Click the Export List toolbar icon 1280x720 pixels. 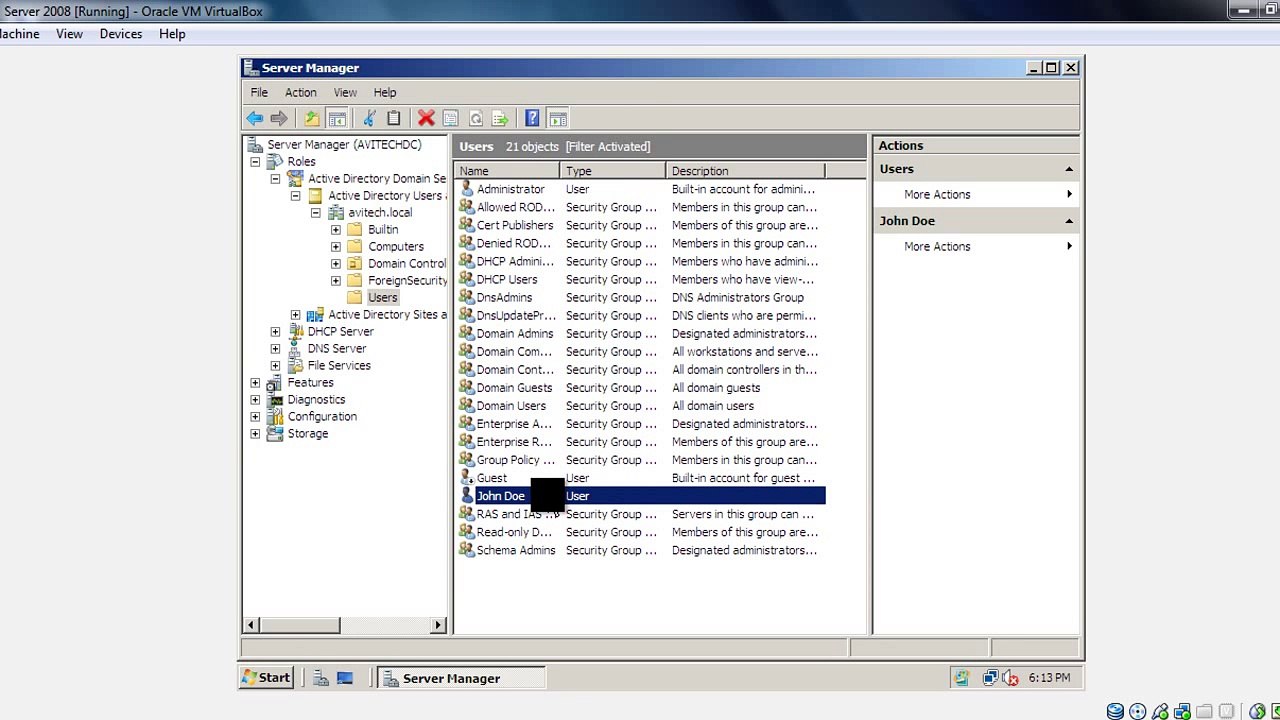[501, 119]
